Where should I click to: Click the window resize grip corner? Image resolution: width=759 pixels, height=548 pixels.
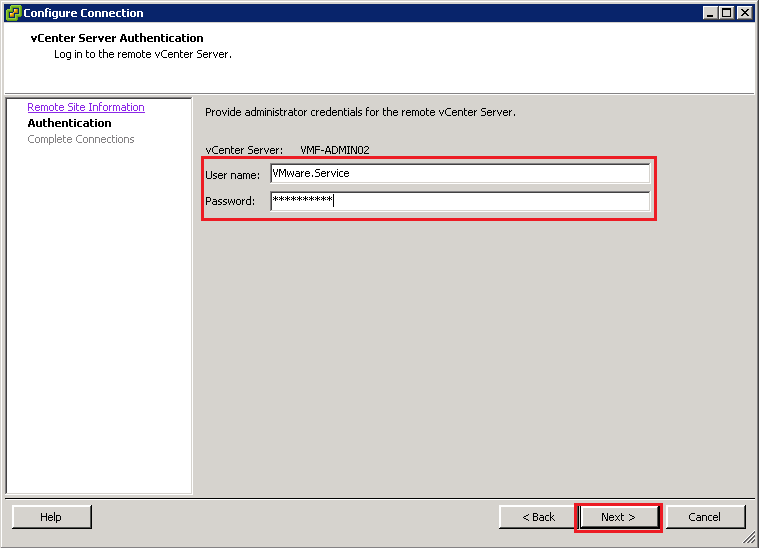click(x=750, y=539)
